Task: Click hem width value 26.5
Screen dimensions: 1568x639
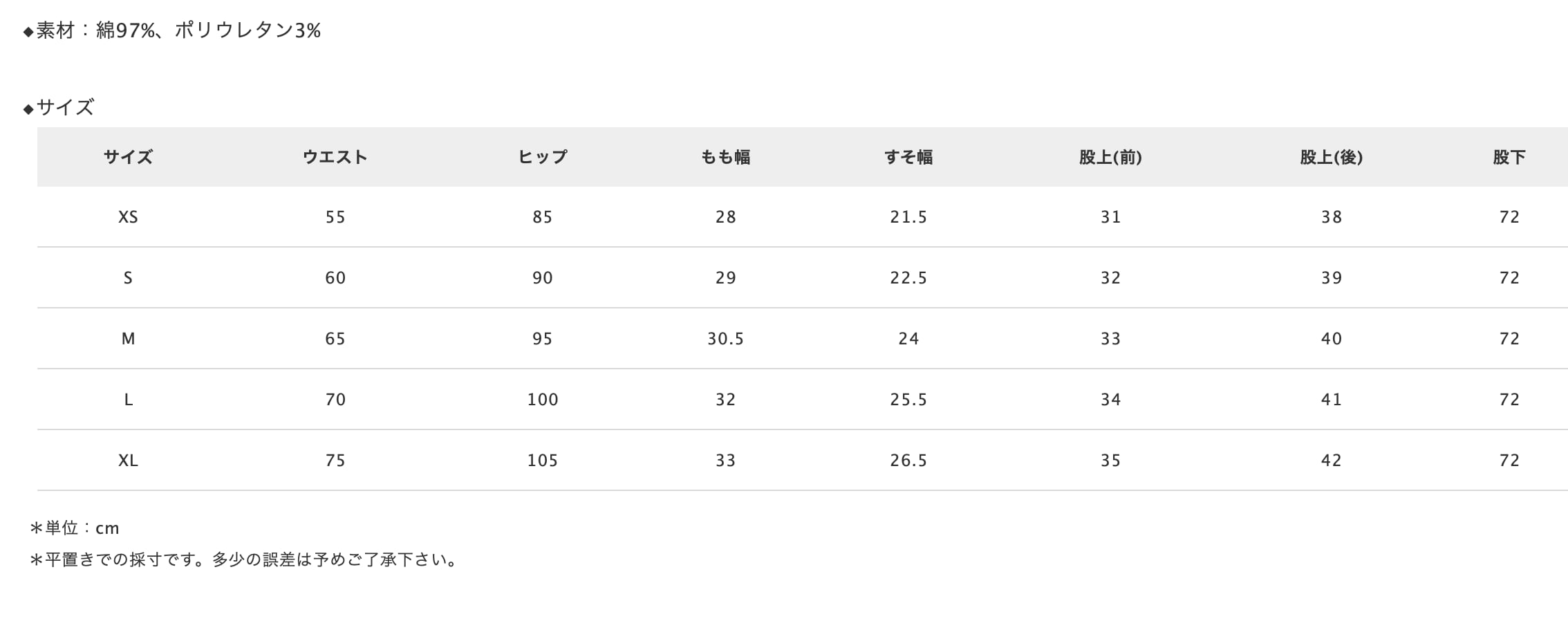Action: [x=908, y=461]
